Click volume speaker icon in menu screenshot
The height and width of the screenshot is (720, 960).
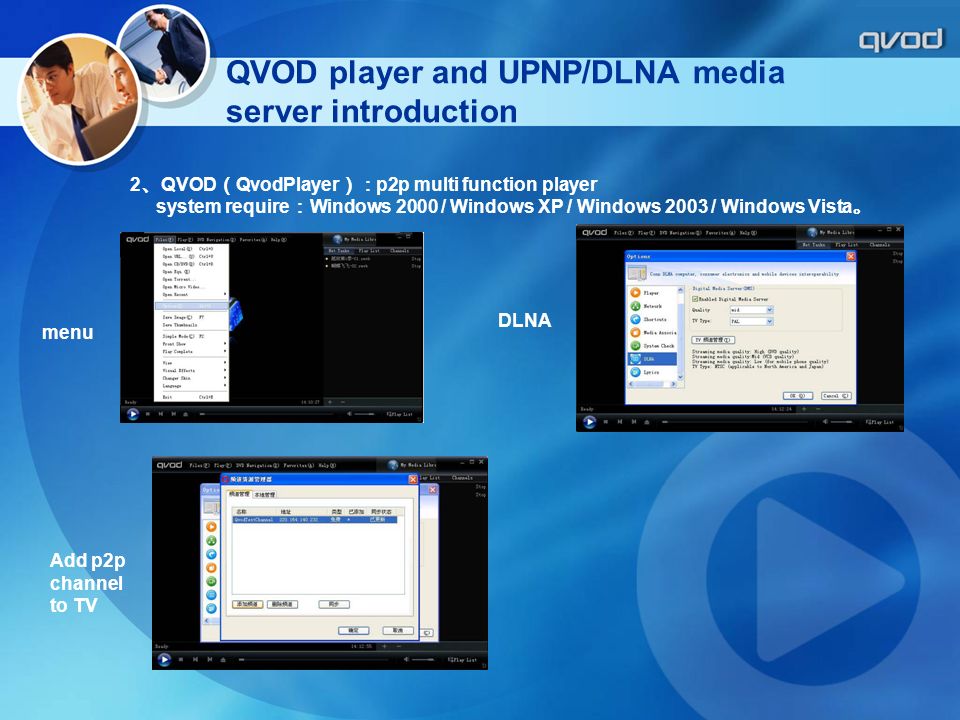pyautogui.click(x=350, y=414)
